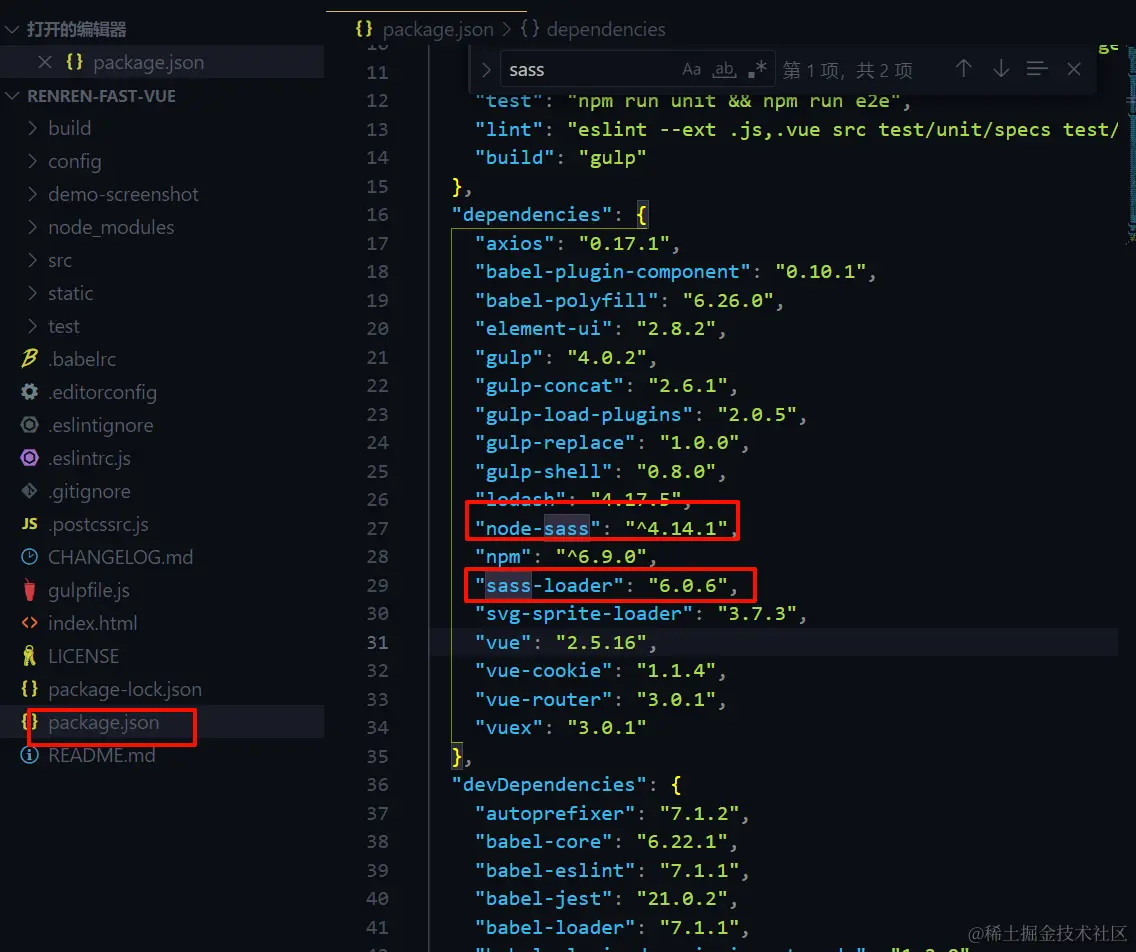Click the "axios" dependency line
Viewport: 1136px width, 952px height.
point(577,243)
